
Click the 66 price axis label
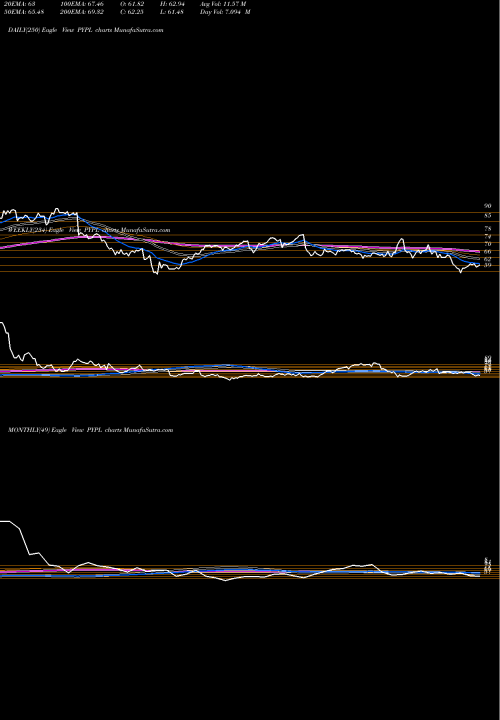pyautogui.click(x=488, y=251)
